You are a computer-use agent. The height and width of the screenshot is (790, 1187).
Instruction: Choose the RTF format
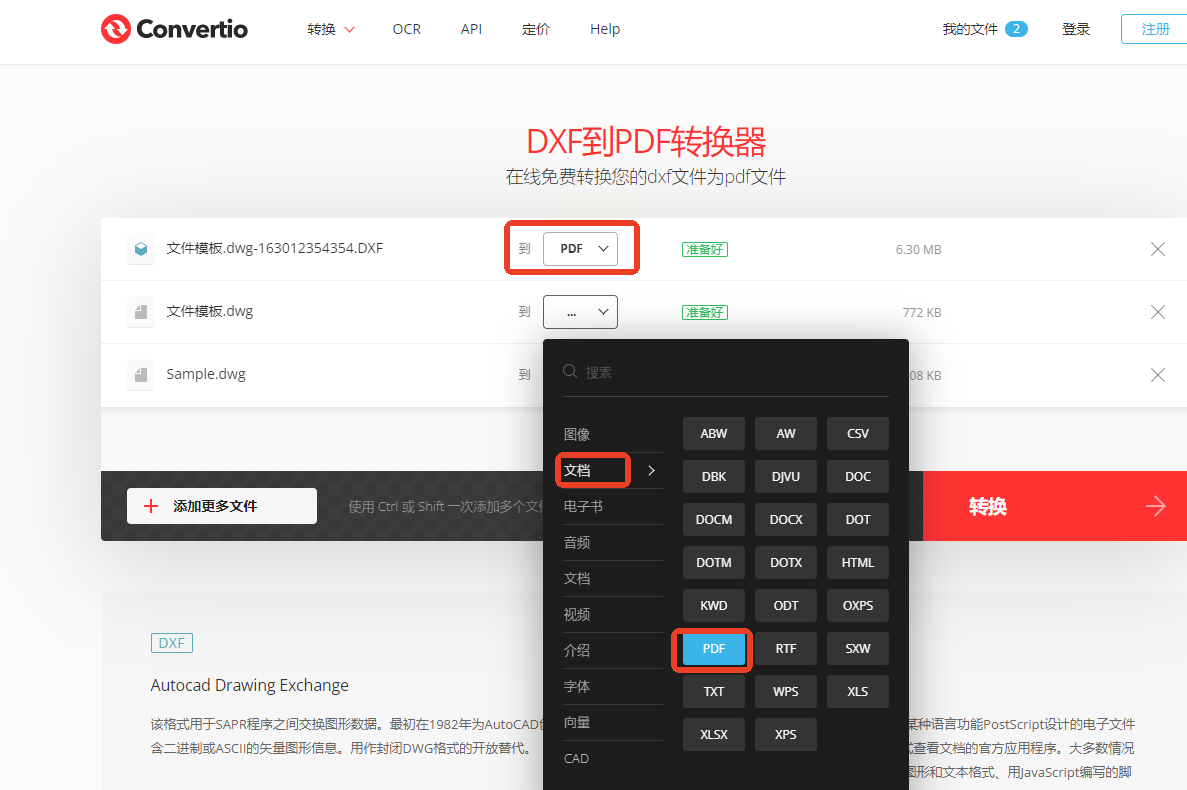(786, 648)
